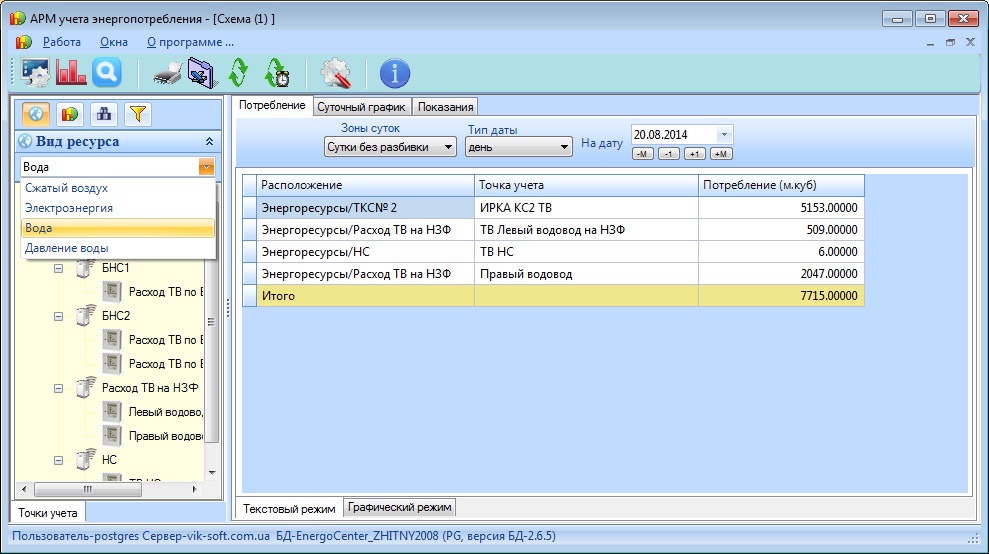Open the Зоны суток dropdown

point(390,147)
